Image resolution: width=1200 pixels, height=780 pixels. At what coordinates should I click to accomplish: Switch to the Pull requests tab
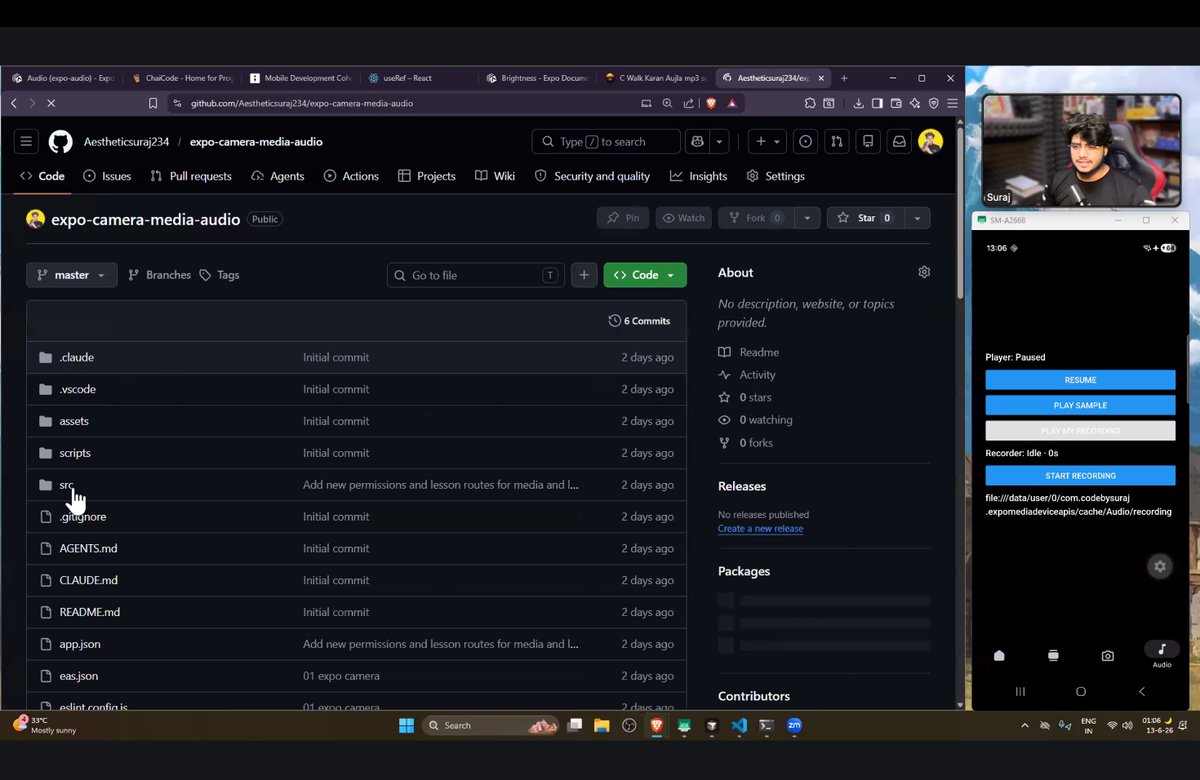point(190,176)
